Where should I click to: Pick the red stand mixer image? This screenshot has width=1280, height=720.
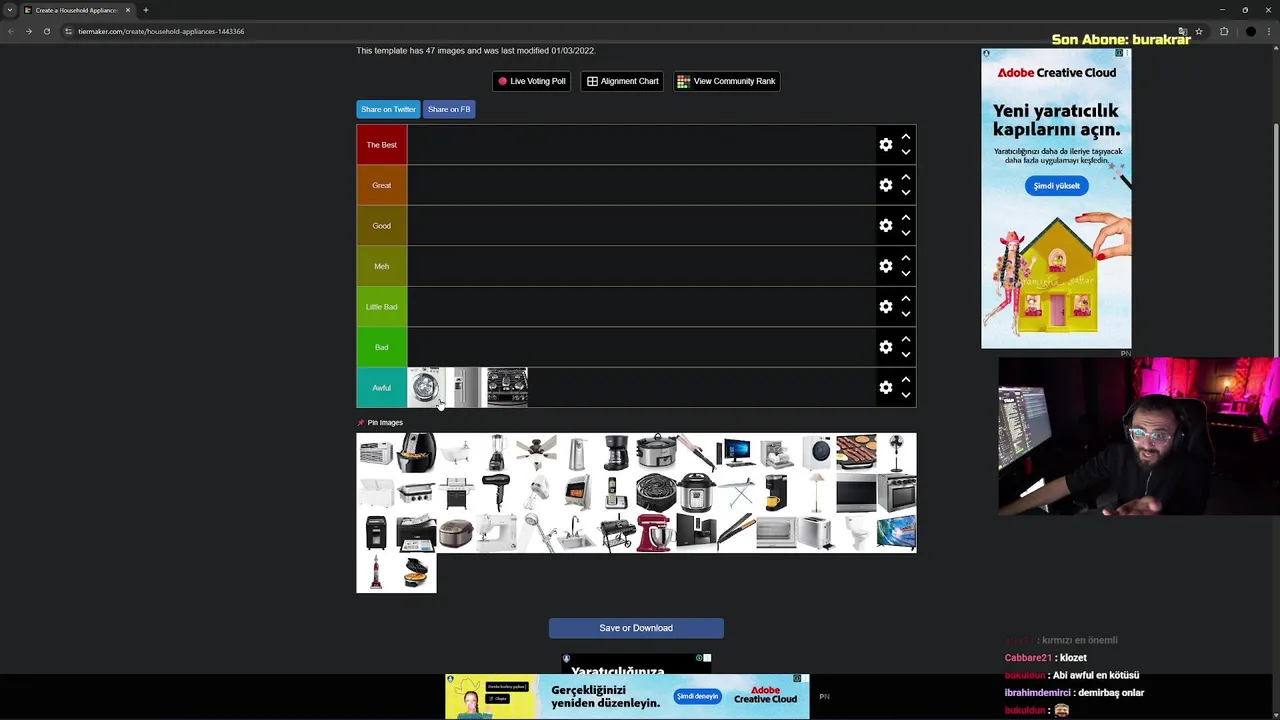656,533
